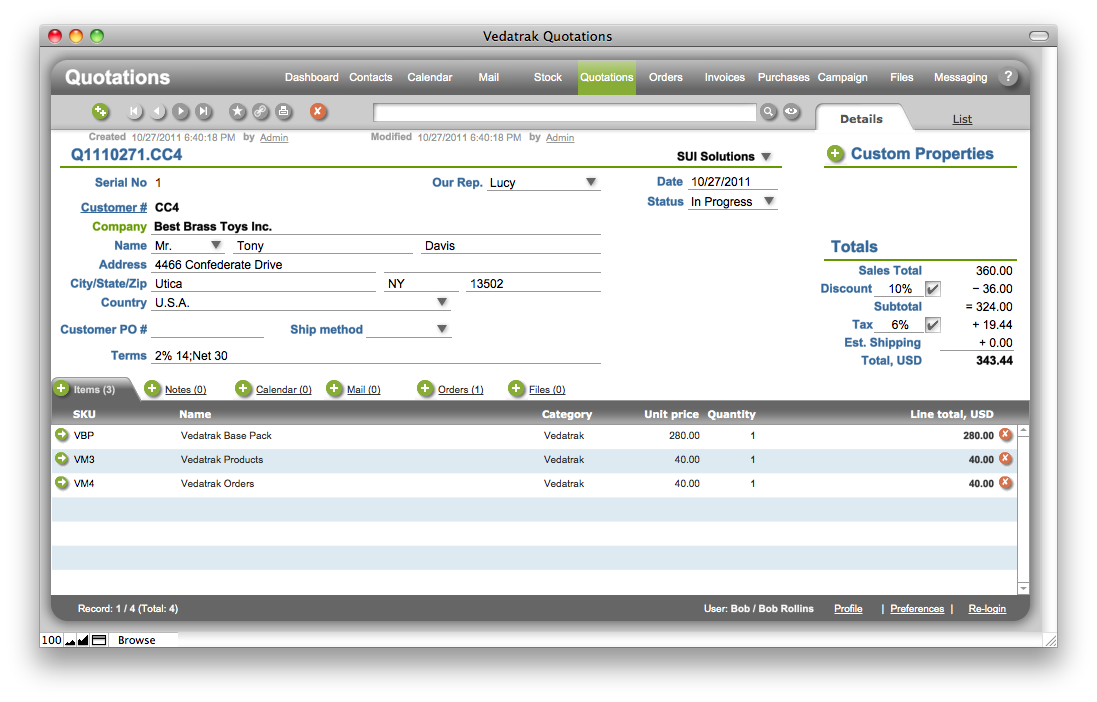
Task: Switch to the Invoices module
Action: coord(724,77)
